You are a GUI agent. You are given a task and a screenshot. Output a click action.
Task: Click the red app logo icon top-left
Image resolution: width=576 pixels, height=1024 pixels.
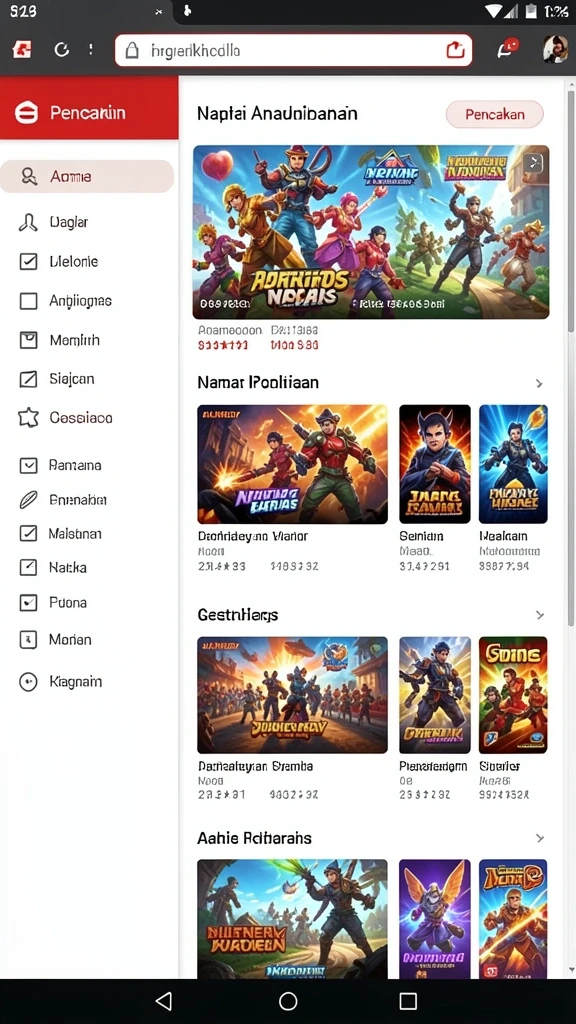point(22,50)
